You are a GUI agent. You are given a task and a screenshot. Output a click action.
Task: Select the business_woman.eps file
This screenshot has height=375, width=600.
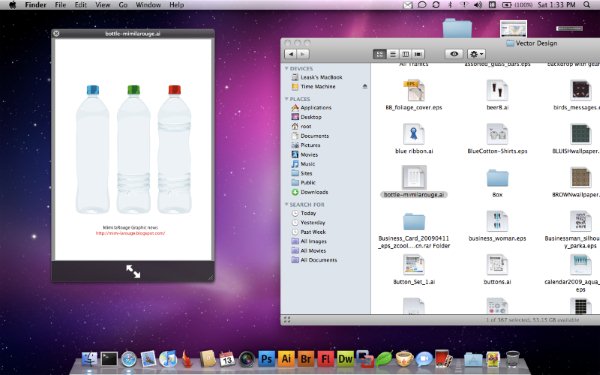coord(497,225)
